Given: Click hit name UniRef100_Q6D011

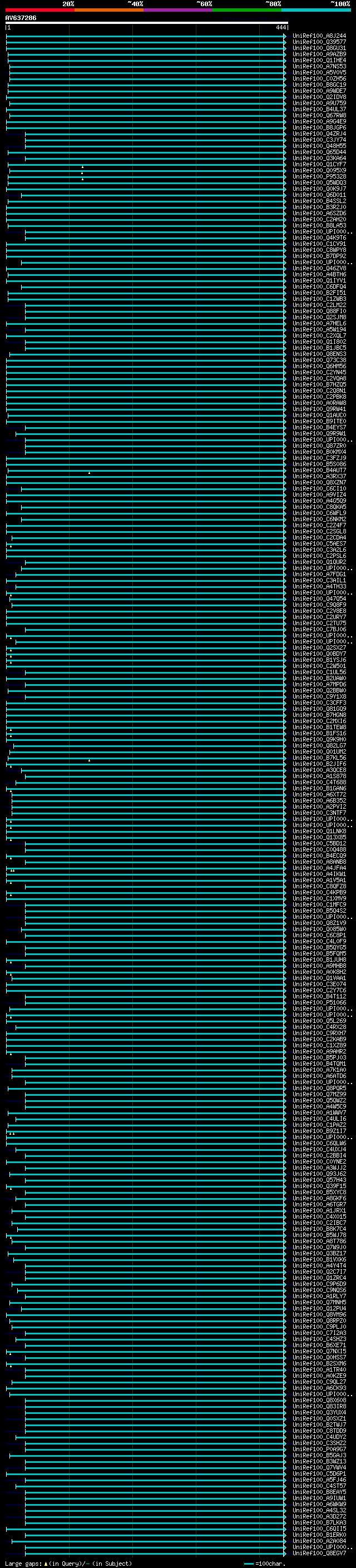Looking at the screenshot, I should (319, 195).
